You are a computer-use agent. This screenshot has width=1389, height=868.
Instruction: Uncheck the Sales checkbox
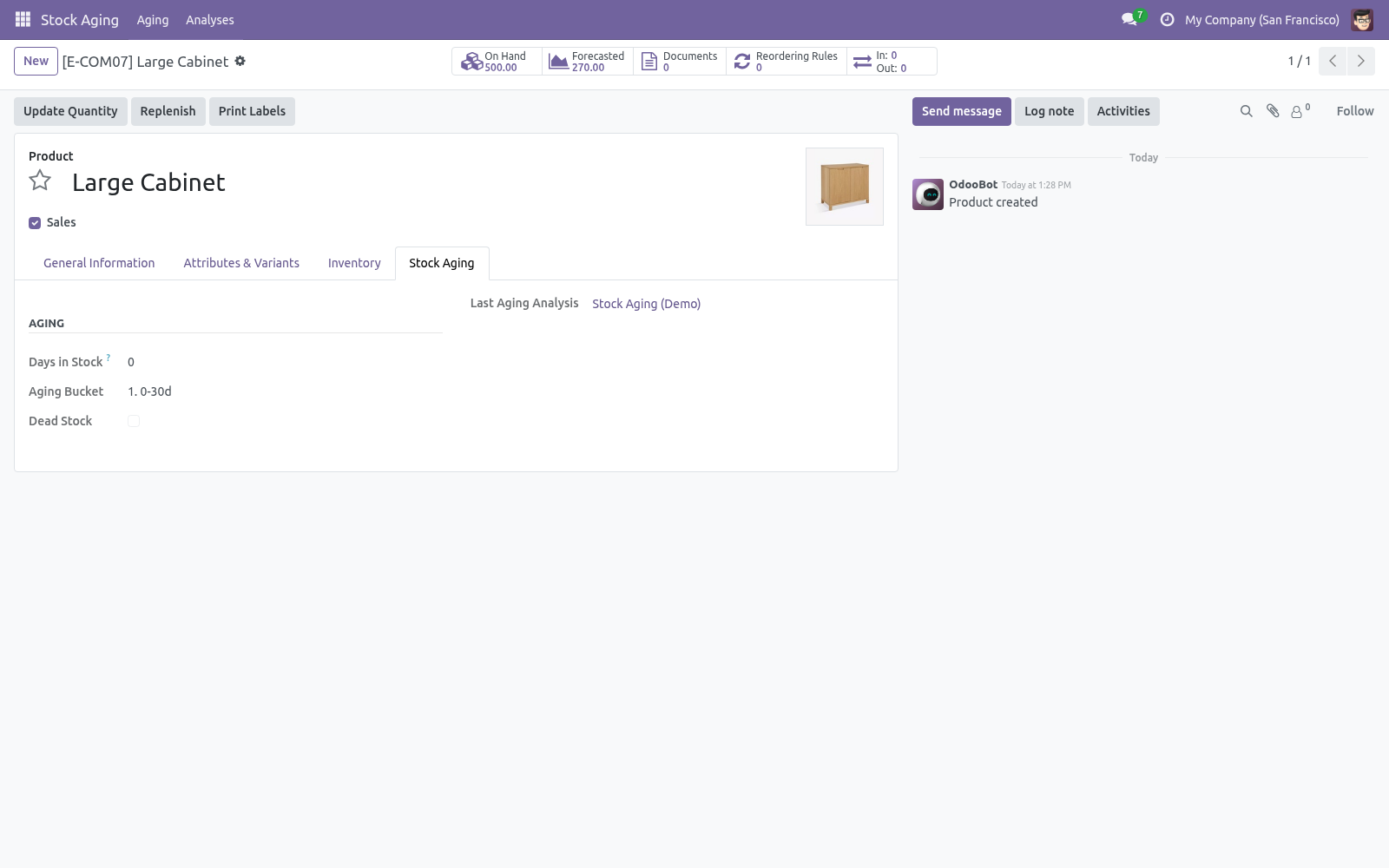tap(35, 223)
